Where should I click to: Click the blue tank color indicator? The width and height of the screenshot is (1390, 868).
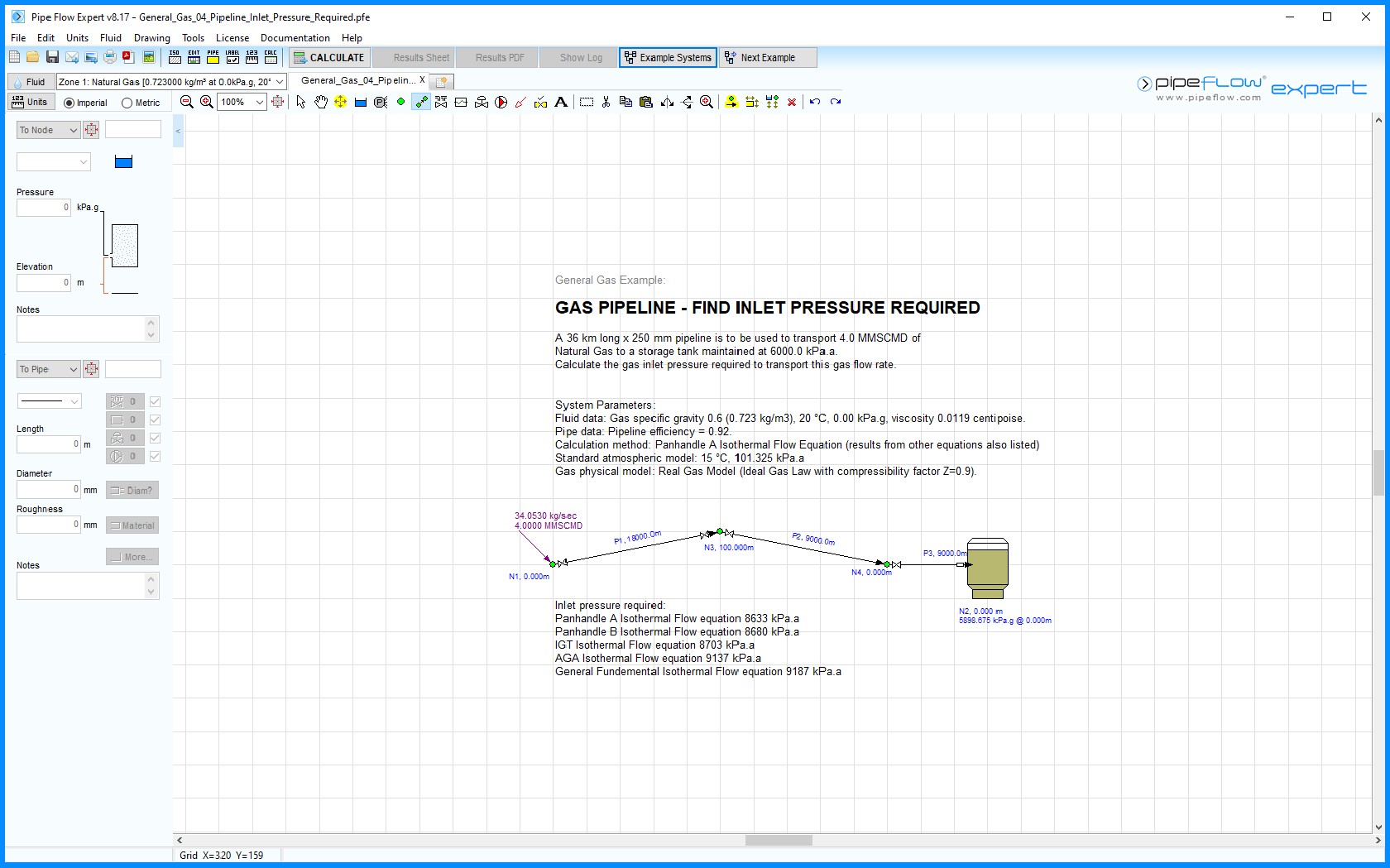(123, 162)
